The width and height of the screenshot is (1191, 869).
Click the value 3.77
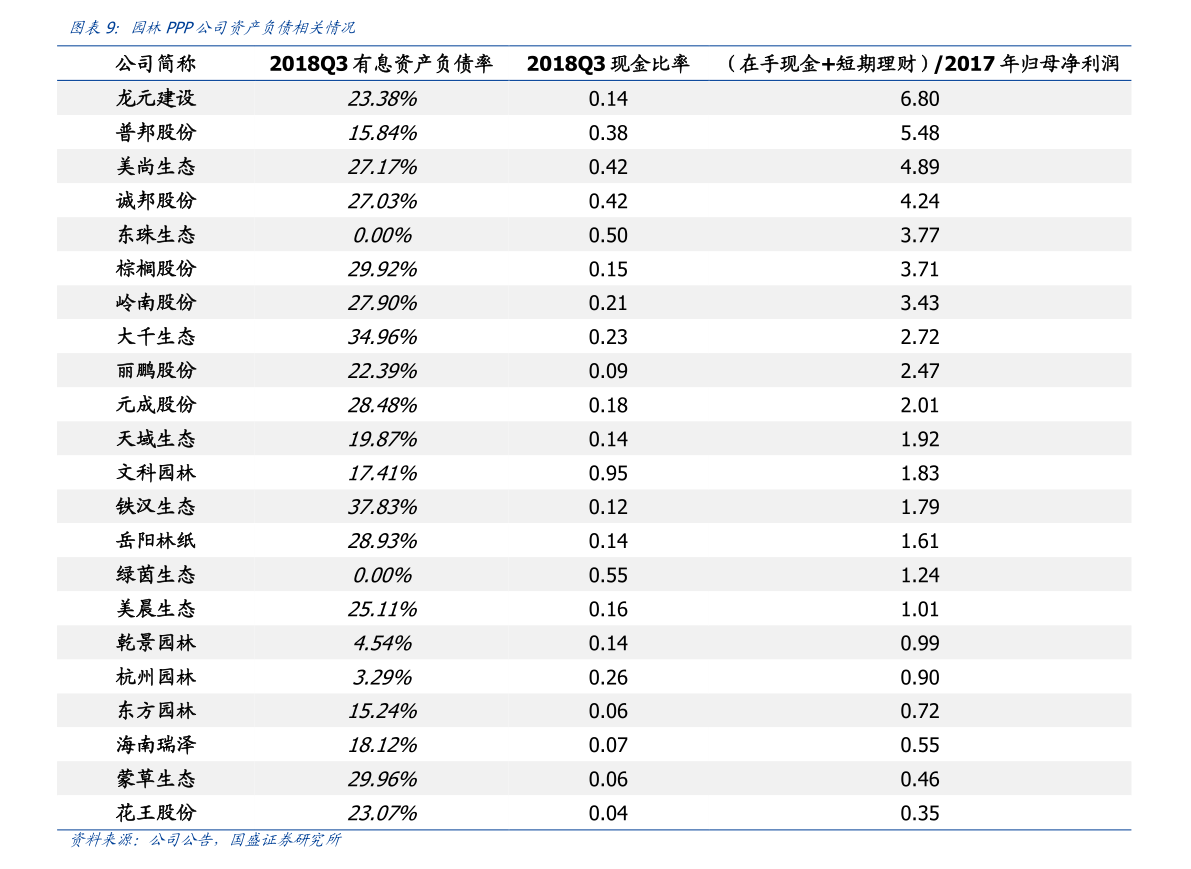pos(920,235)
